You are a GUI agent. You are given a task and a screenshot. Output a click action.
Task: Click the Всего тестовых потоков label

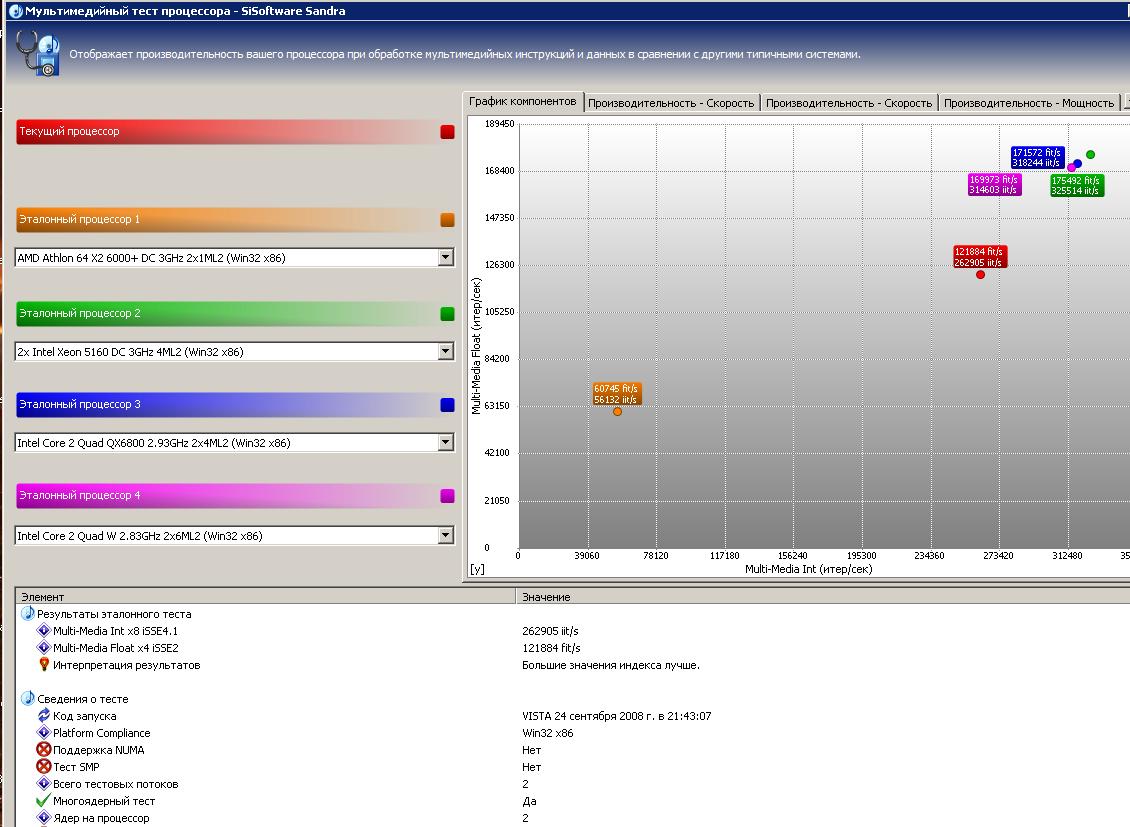[115, 784]
